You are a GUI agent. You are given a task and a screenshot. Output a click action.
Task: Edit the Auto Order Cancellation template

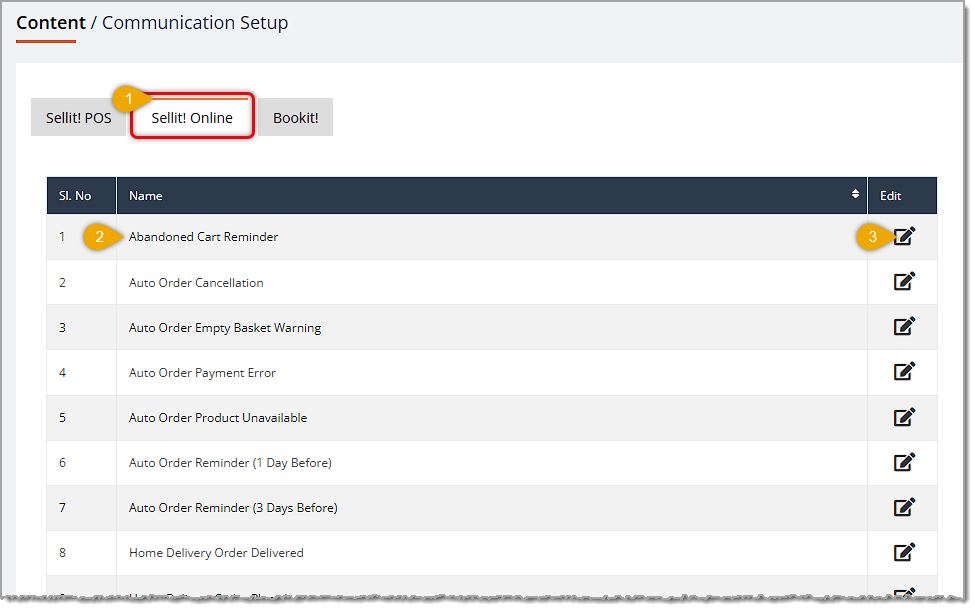point(904,281)
